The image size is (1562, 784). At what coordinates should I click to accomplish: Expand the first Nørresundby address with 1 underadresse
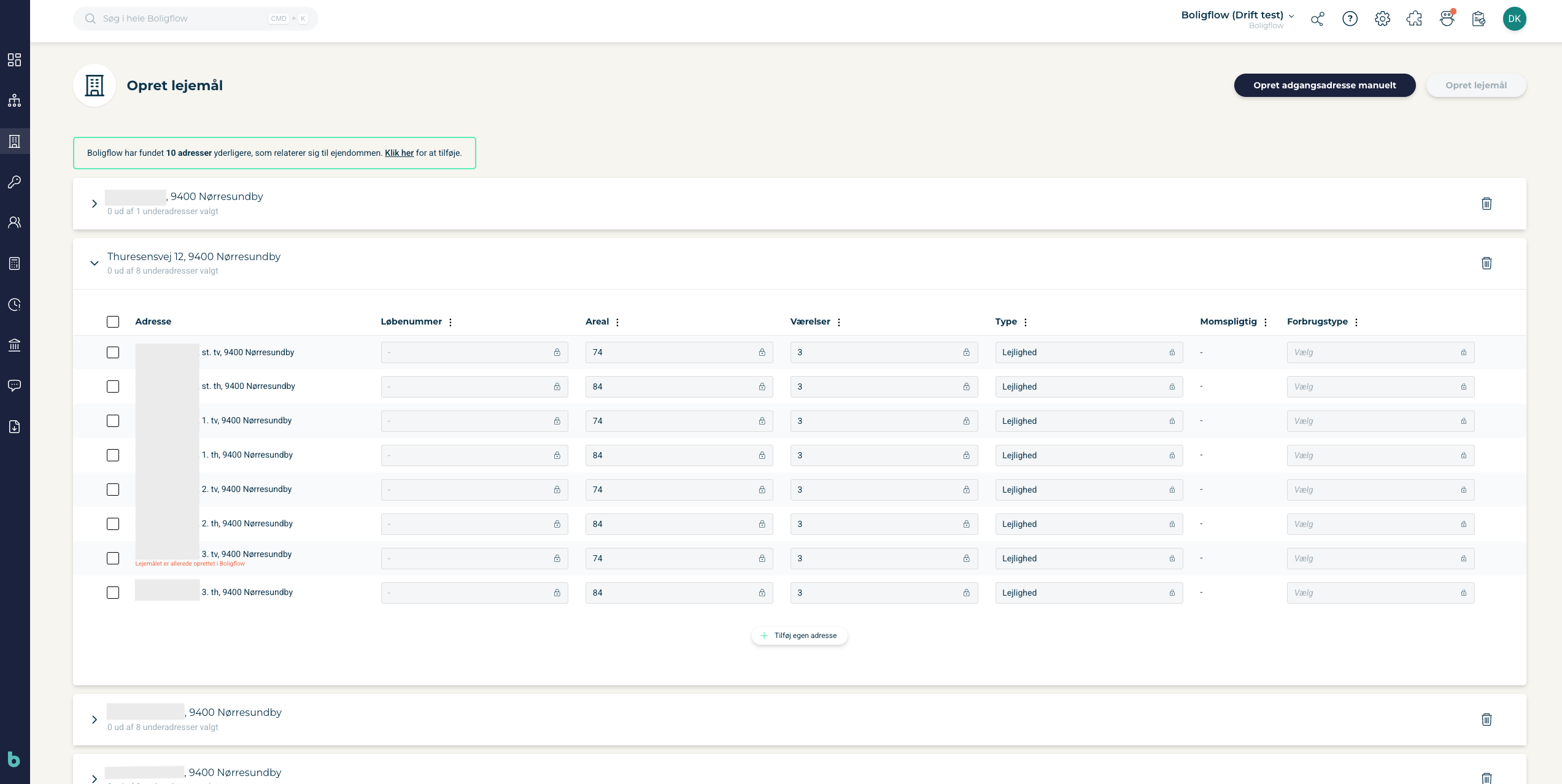95,204
